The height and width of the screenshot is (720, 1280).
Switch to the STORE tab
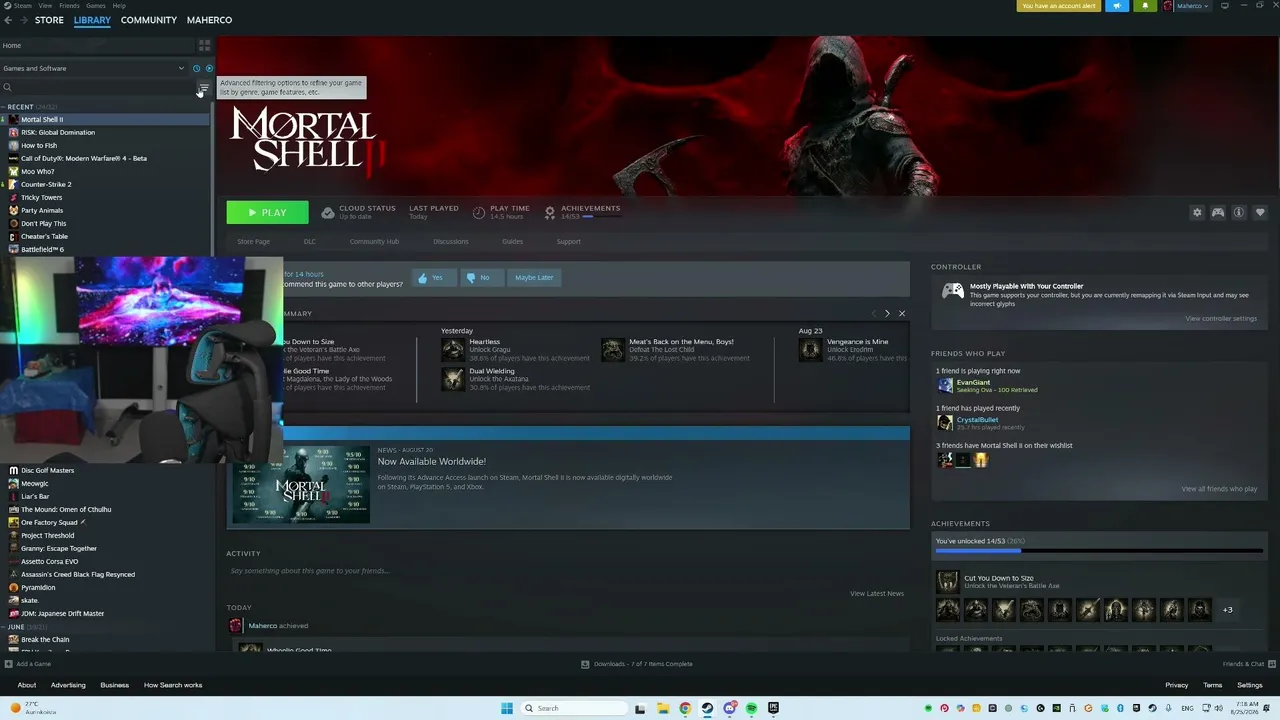point(49,20)
